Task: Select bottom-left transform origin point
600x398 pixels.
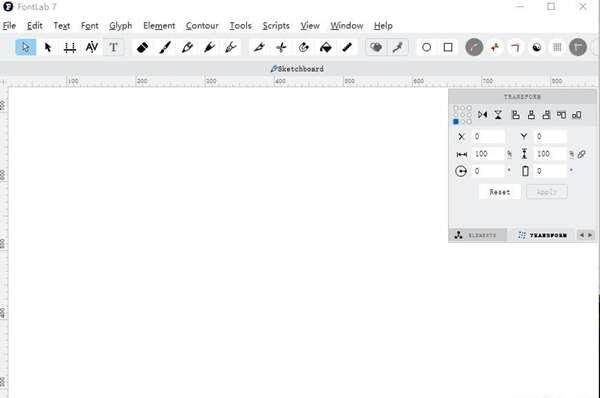Action: tap(456, 122)
